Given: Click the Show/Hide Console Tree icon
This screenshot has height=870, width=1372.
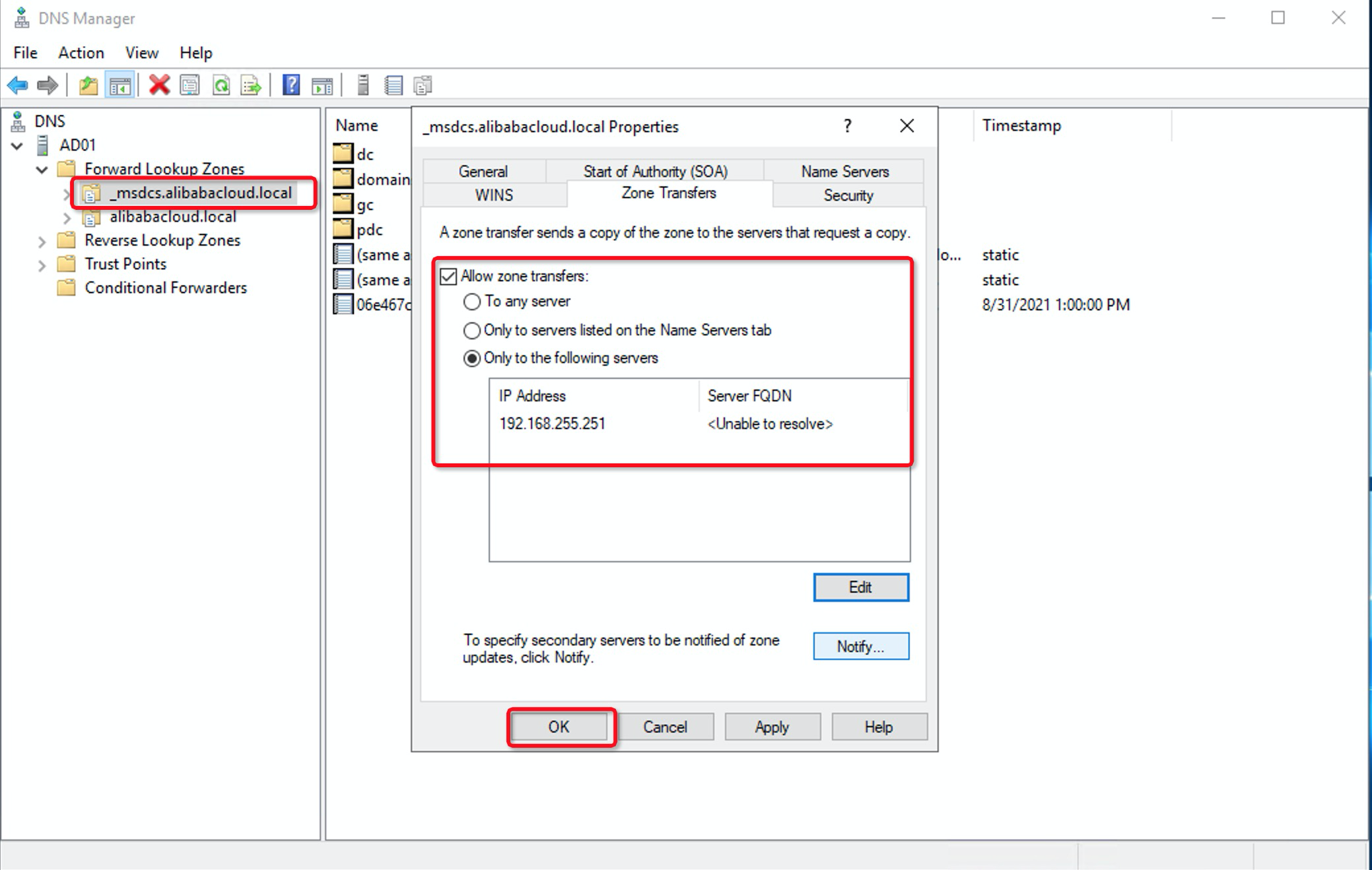Looking at the screenshot, I should 120,85.
